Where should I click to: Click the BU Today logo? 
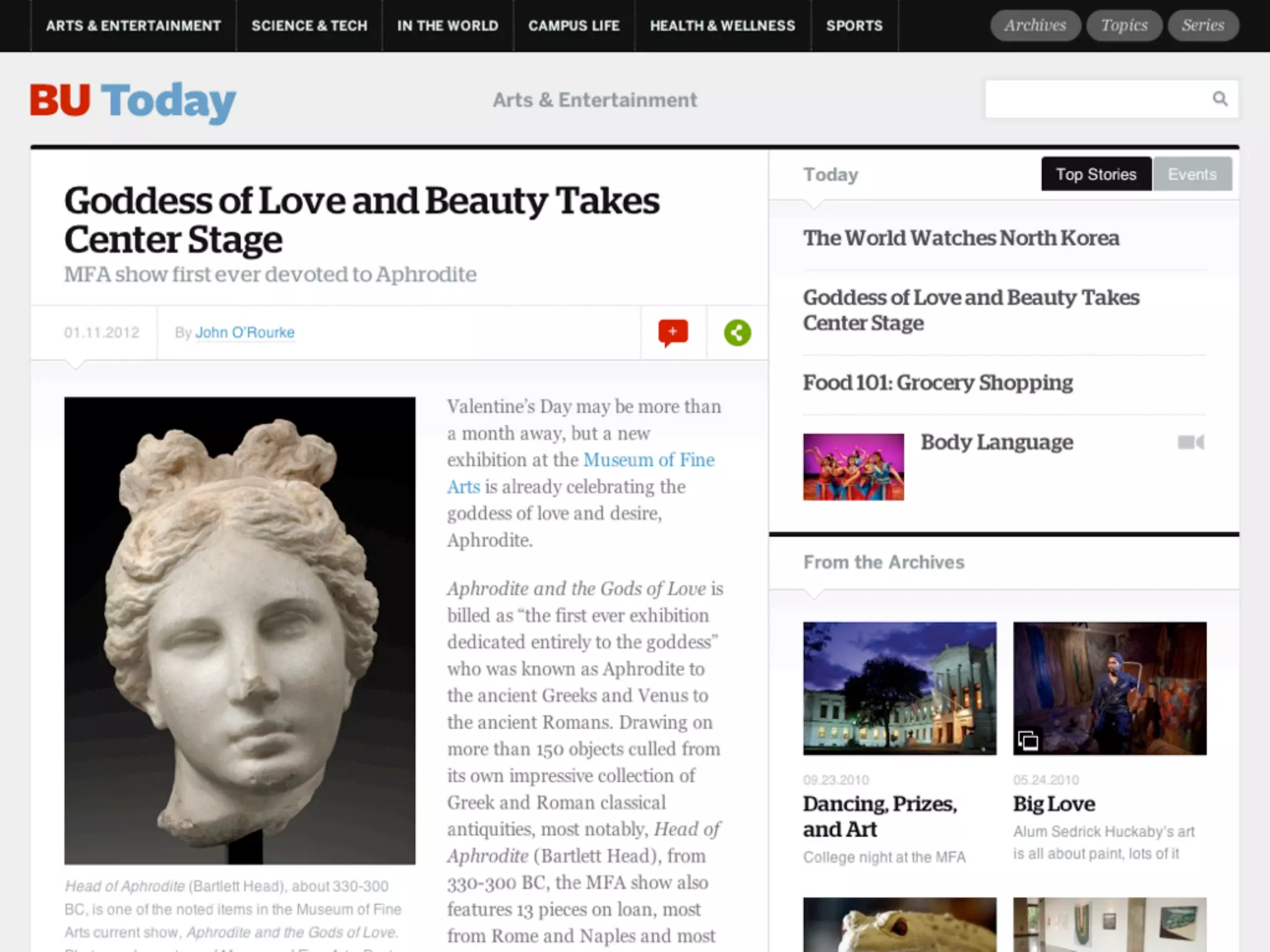click(133, 100)
